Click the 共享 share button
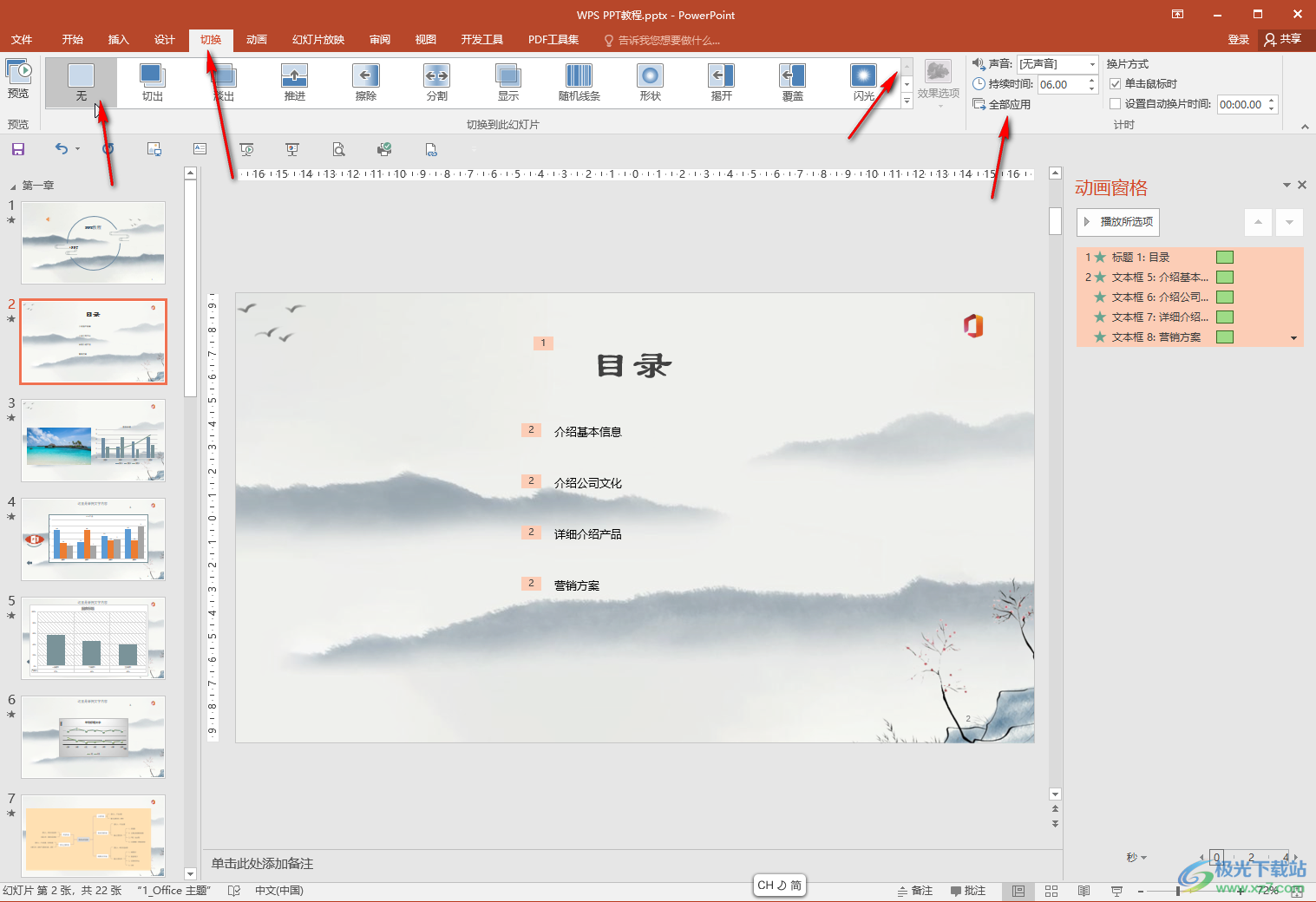 1283,40
